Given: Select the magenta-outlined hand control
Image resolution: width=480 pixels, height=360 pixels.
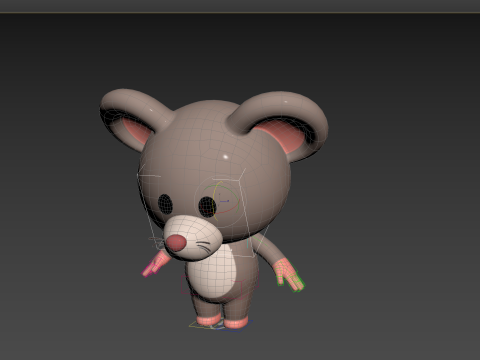Looking at the screenshot, I should pos(155,264).
